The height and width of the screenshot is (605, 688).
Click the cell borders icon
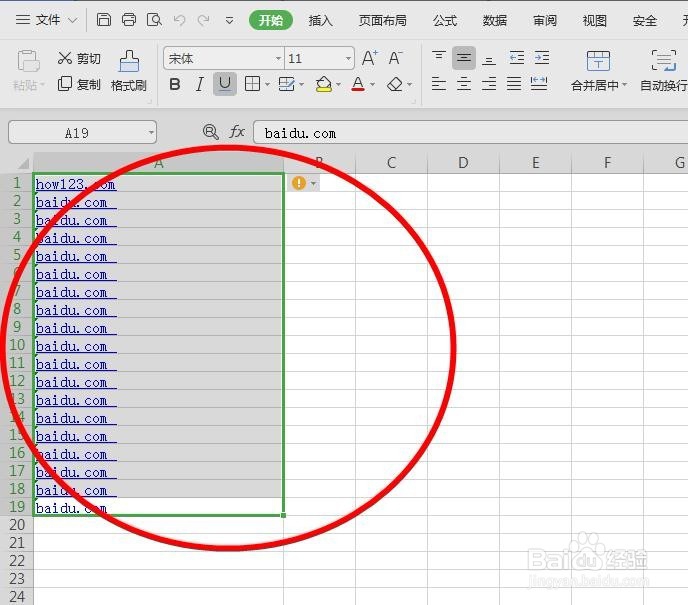click(252, 84)
